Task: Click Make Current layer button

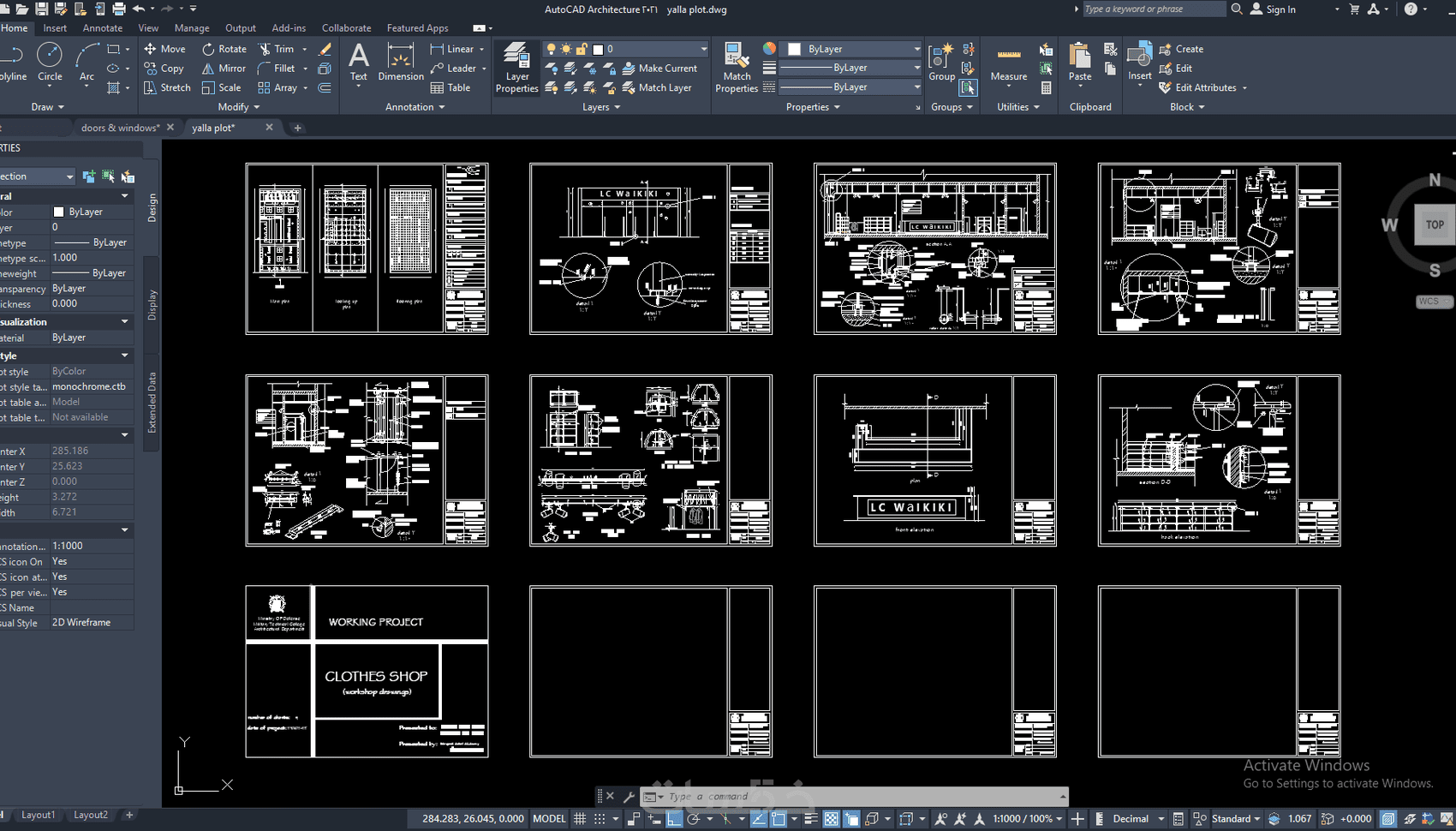Action: (659, 69)
